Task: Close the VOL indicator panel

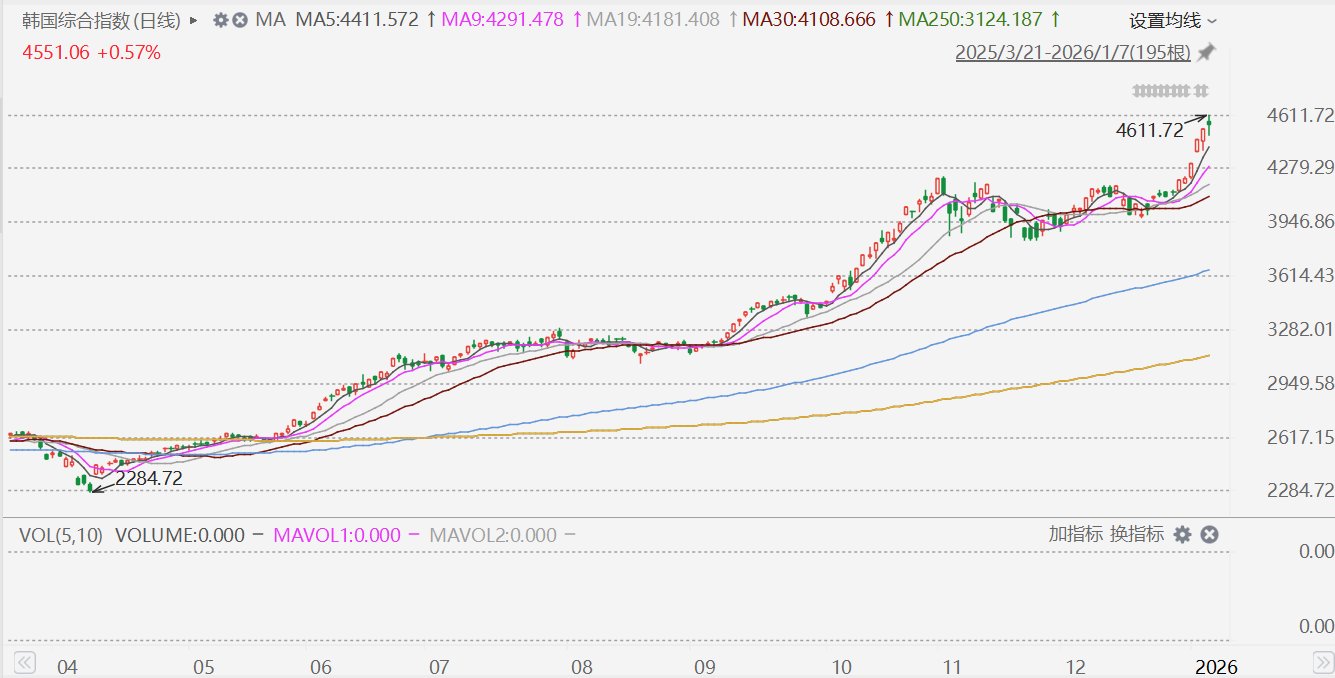Action: coord(1209,535)
